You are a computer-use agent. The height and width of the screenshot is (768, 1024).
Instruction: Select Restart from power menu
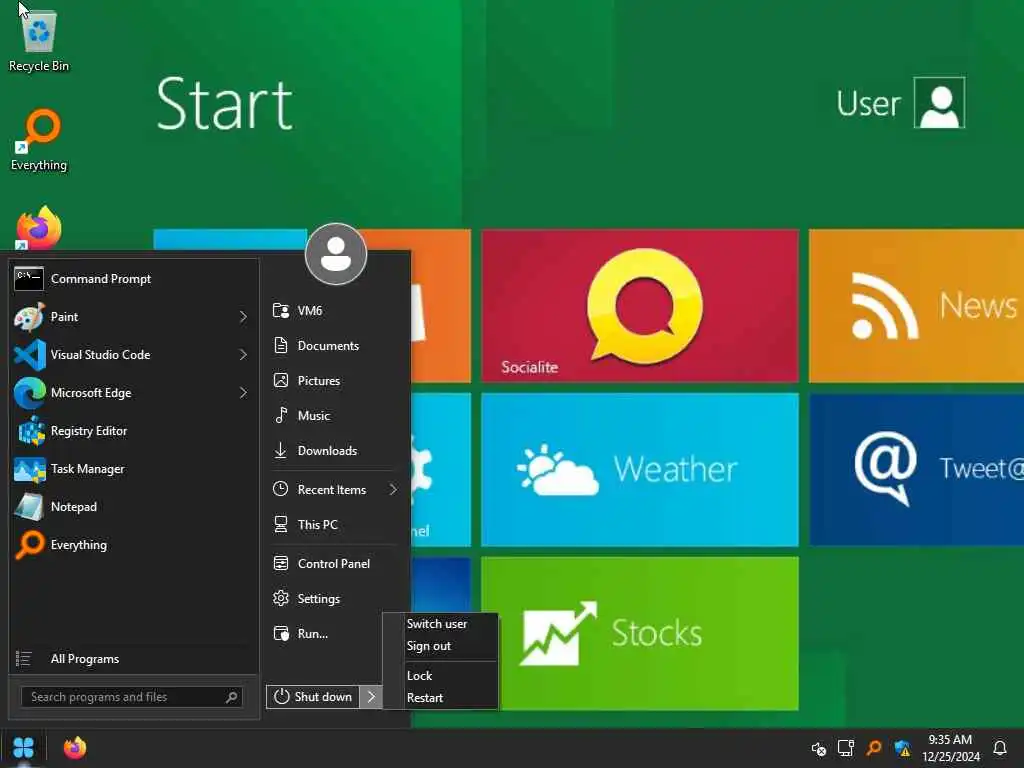point(441,697)
